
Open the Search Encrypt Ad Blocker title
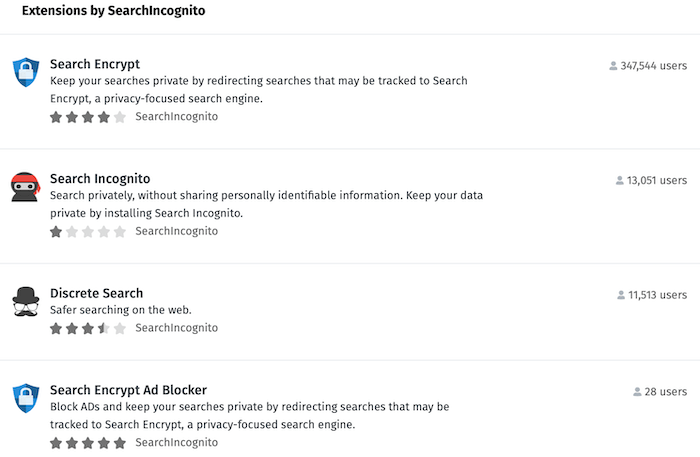129,390
